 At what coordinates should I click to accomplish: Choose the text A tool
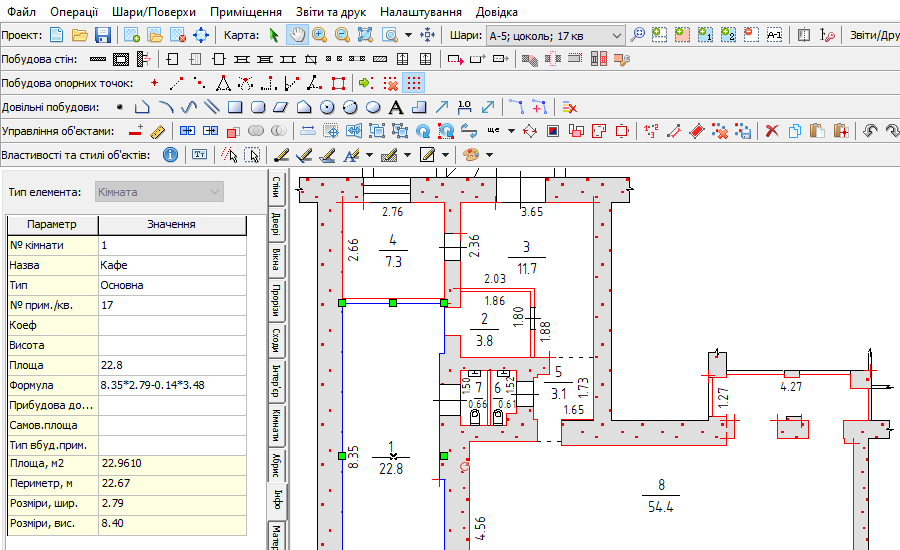click(395, 107)
